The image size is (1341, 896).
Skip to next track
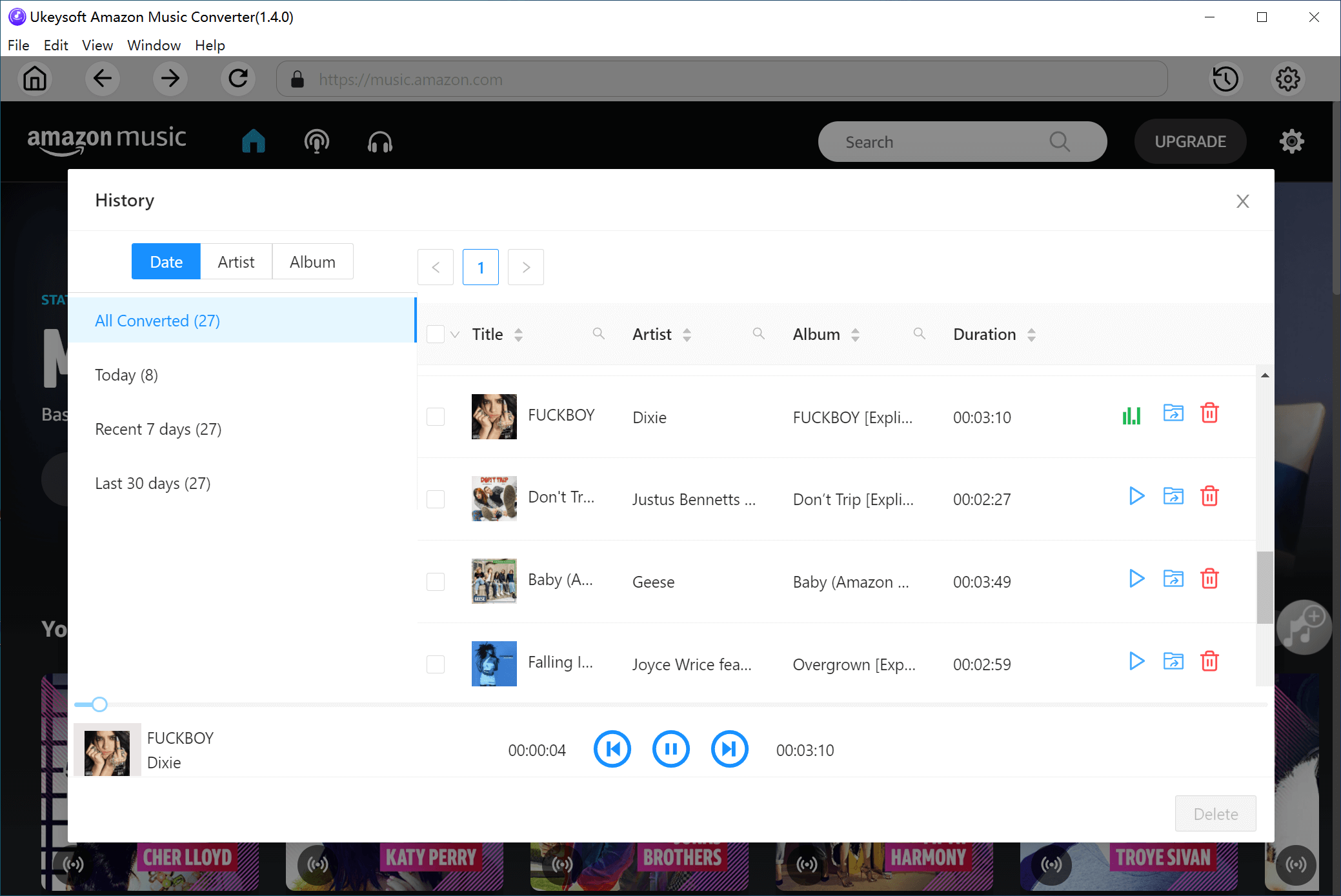tap(729, 749)
